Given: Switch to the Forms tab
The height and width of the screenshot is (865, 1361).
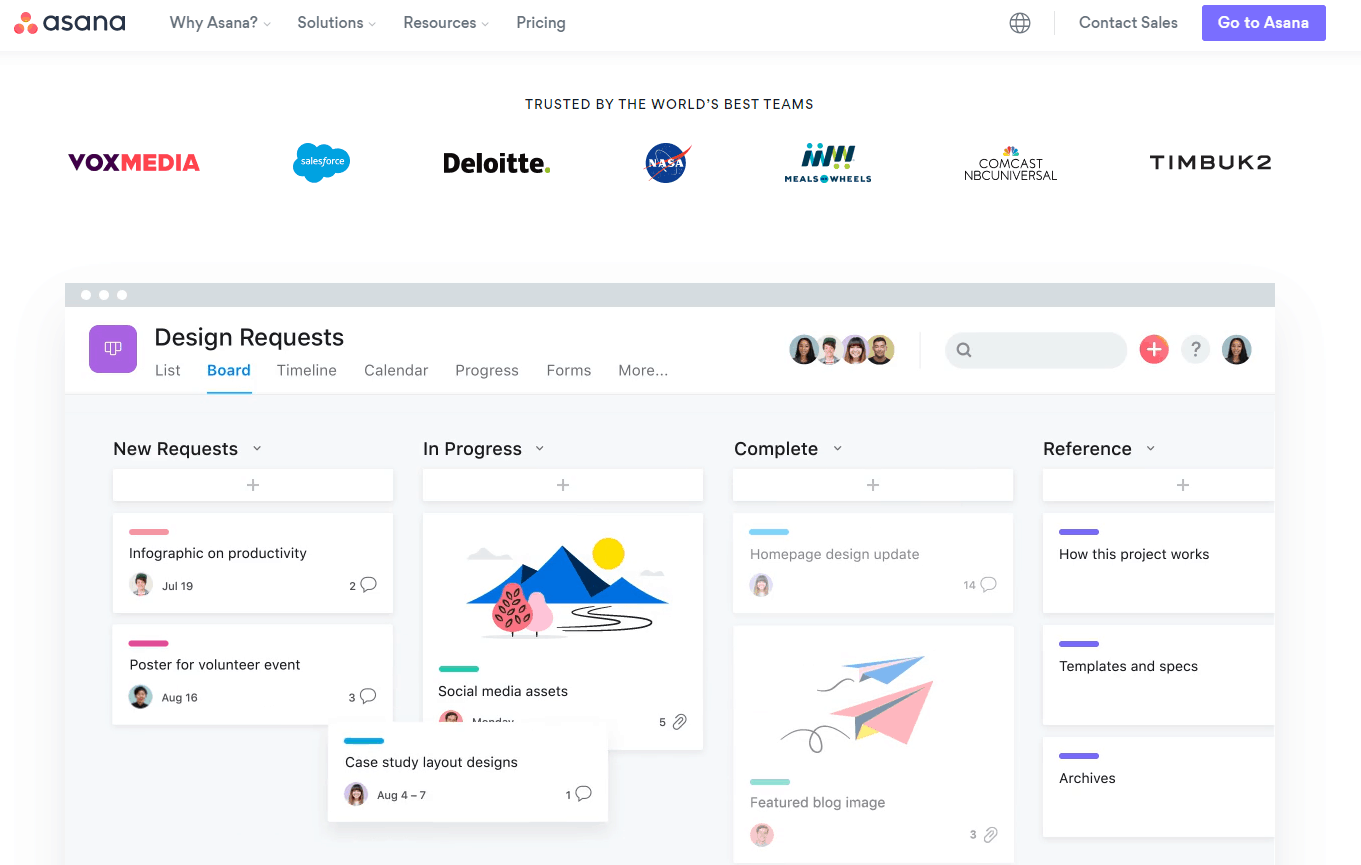Looking at the screenshot, I should pyautogui.click(x=569, y=370).
